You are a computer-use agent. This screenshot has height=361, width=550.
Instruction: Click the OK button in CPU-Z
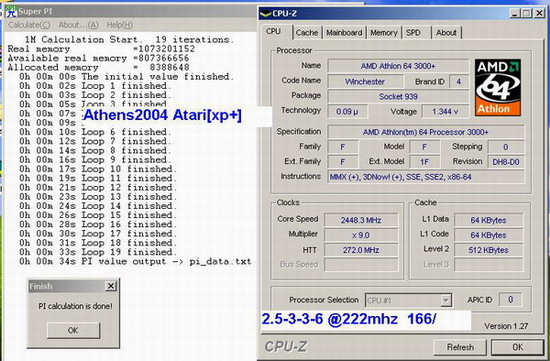(x=518, y=347)
